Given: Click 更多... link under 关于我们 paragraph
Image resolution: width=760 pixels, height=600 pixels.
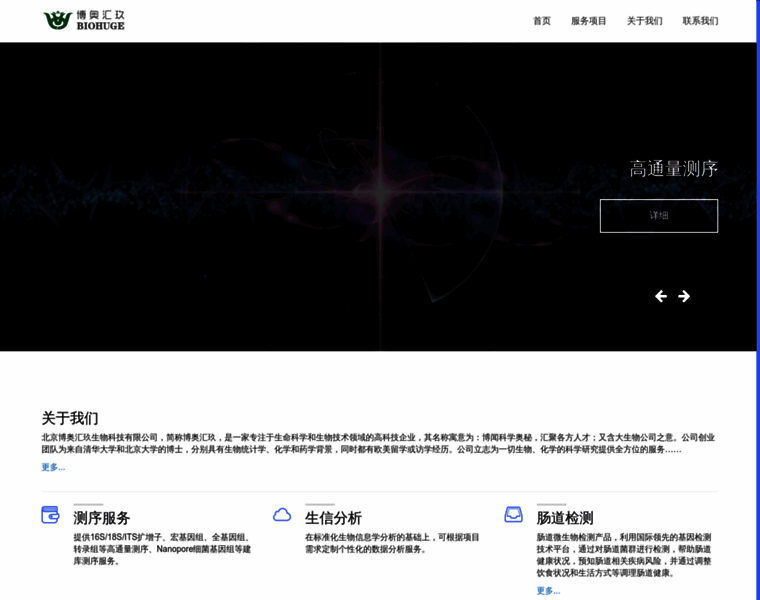Looking at the screenshot, I should click(x=53, y=467).
